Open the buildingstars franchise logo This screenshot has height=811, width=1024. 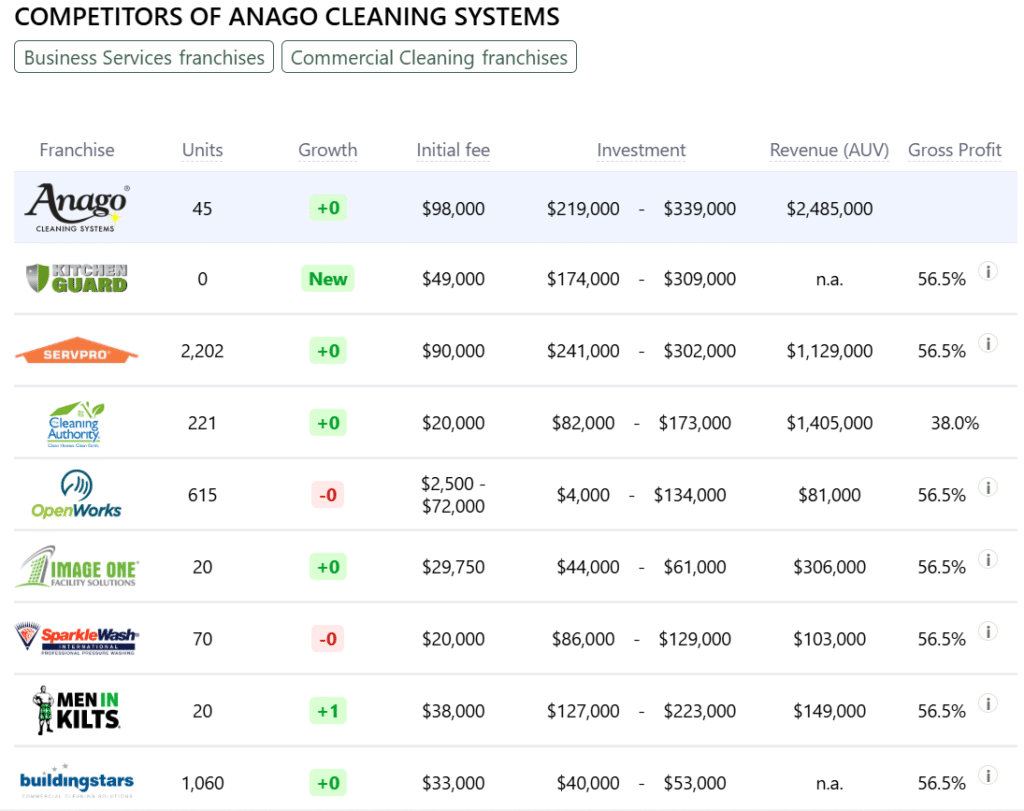[x=76, y=782]
